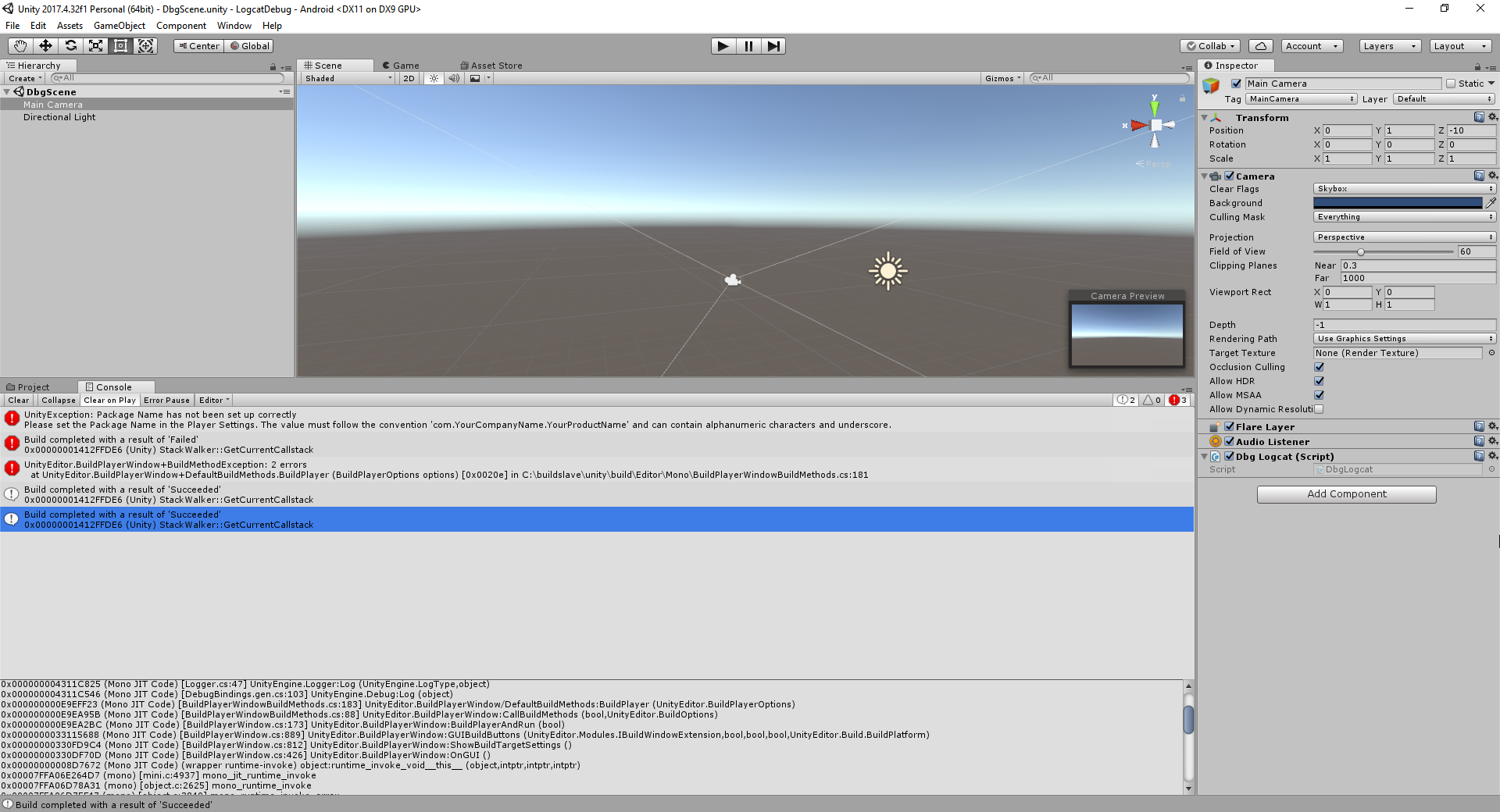Open the Assets menu
Screen dimensions: 1500x812
70,26
